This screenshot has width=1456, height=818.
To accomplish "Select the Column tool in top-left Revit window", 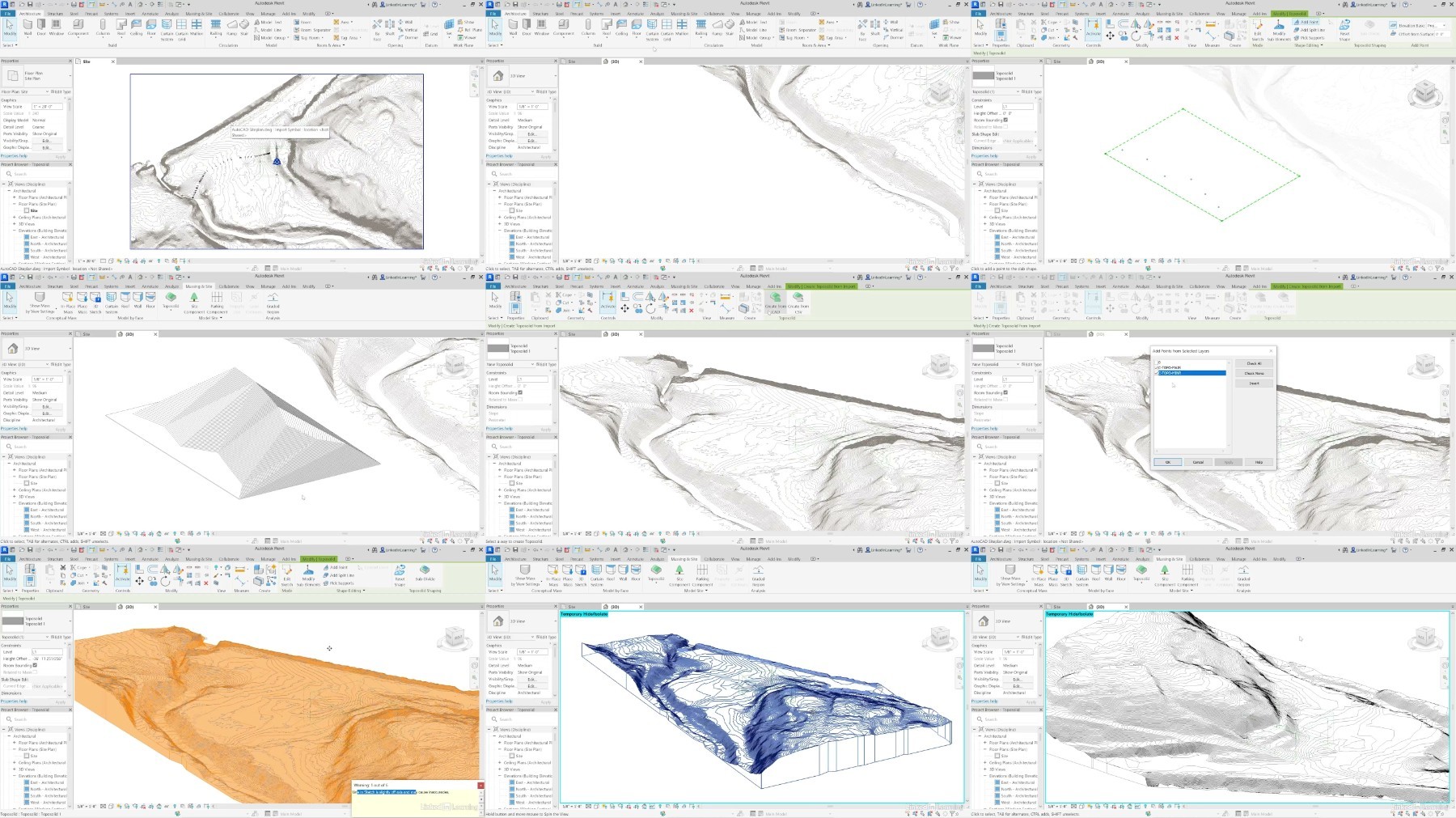I will pyautogui.click(x=103, y=27).
